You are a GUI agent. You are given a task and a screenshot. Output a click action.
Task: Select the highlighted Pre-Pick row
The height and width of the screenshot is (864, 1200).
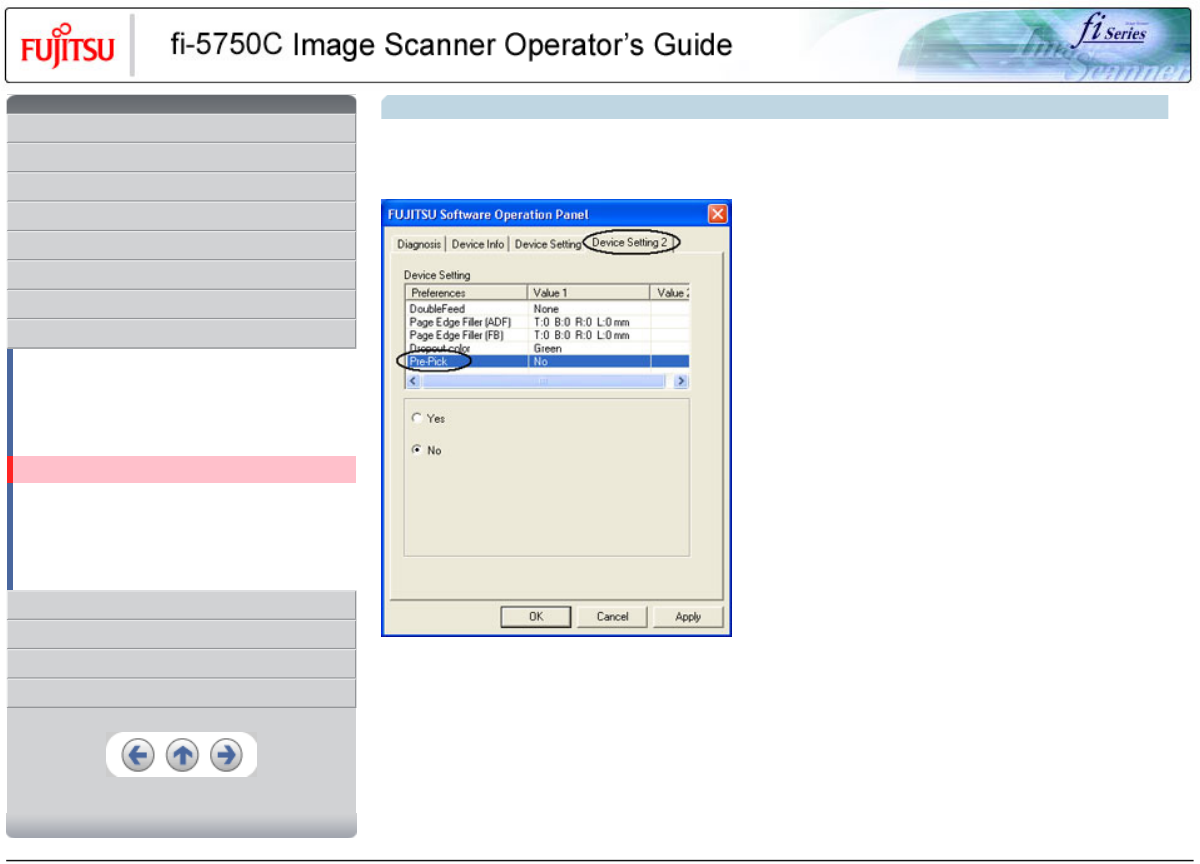tap(547, 361)
